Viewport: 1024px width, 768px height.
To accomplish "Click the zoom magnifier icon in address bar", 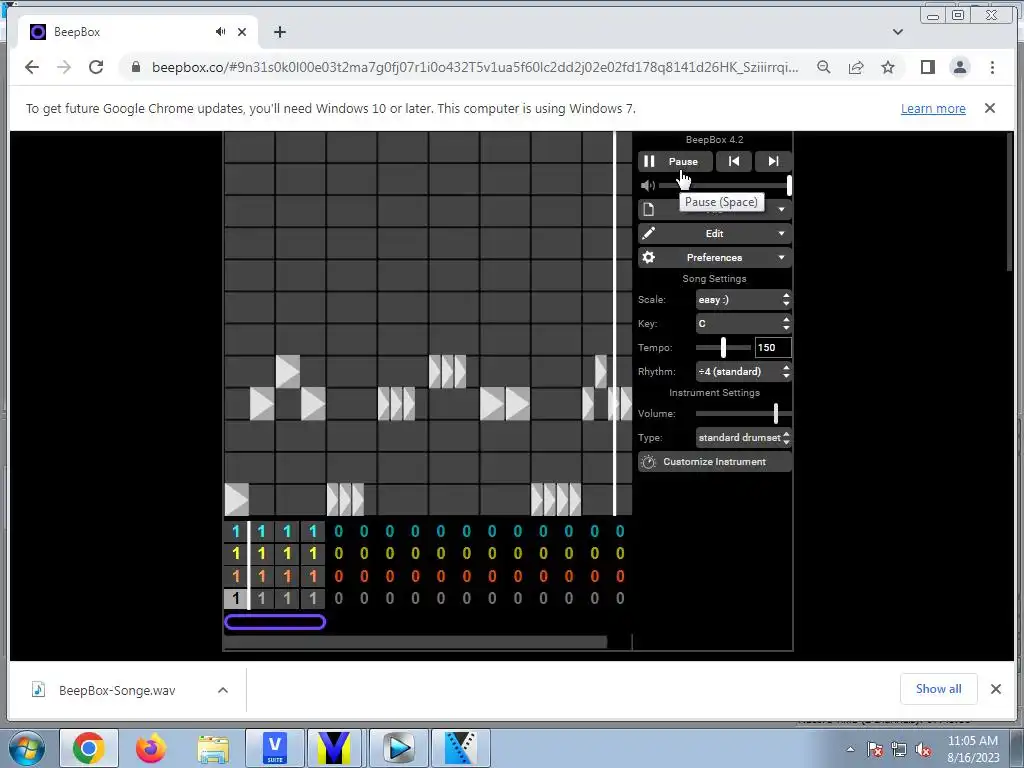I will point(824,67).
